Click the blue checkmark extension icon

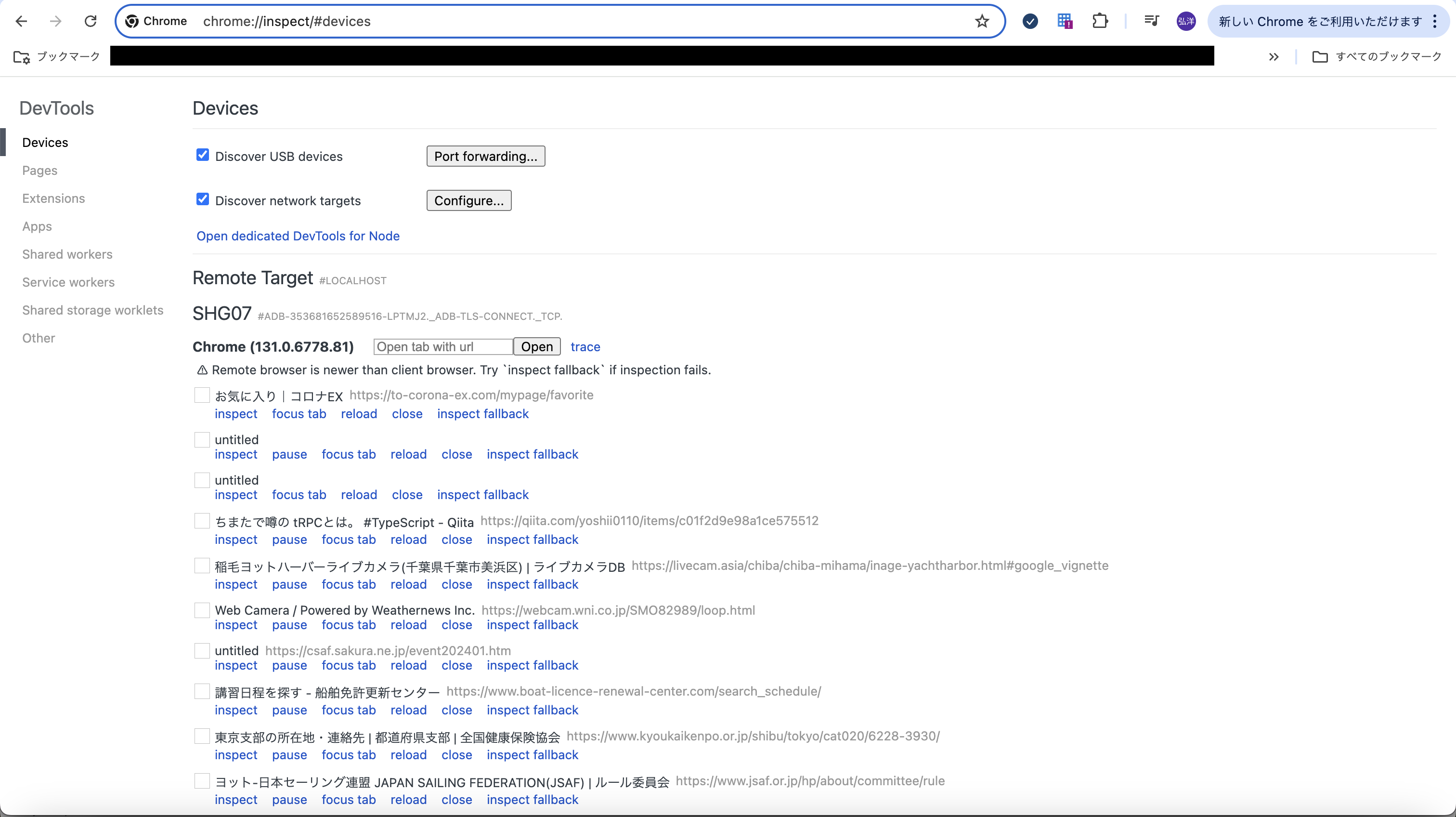click(x=1030, y=22)
